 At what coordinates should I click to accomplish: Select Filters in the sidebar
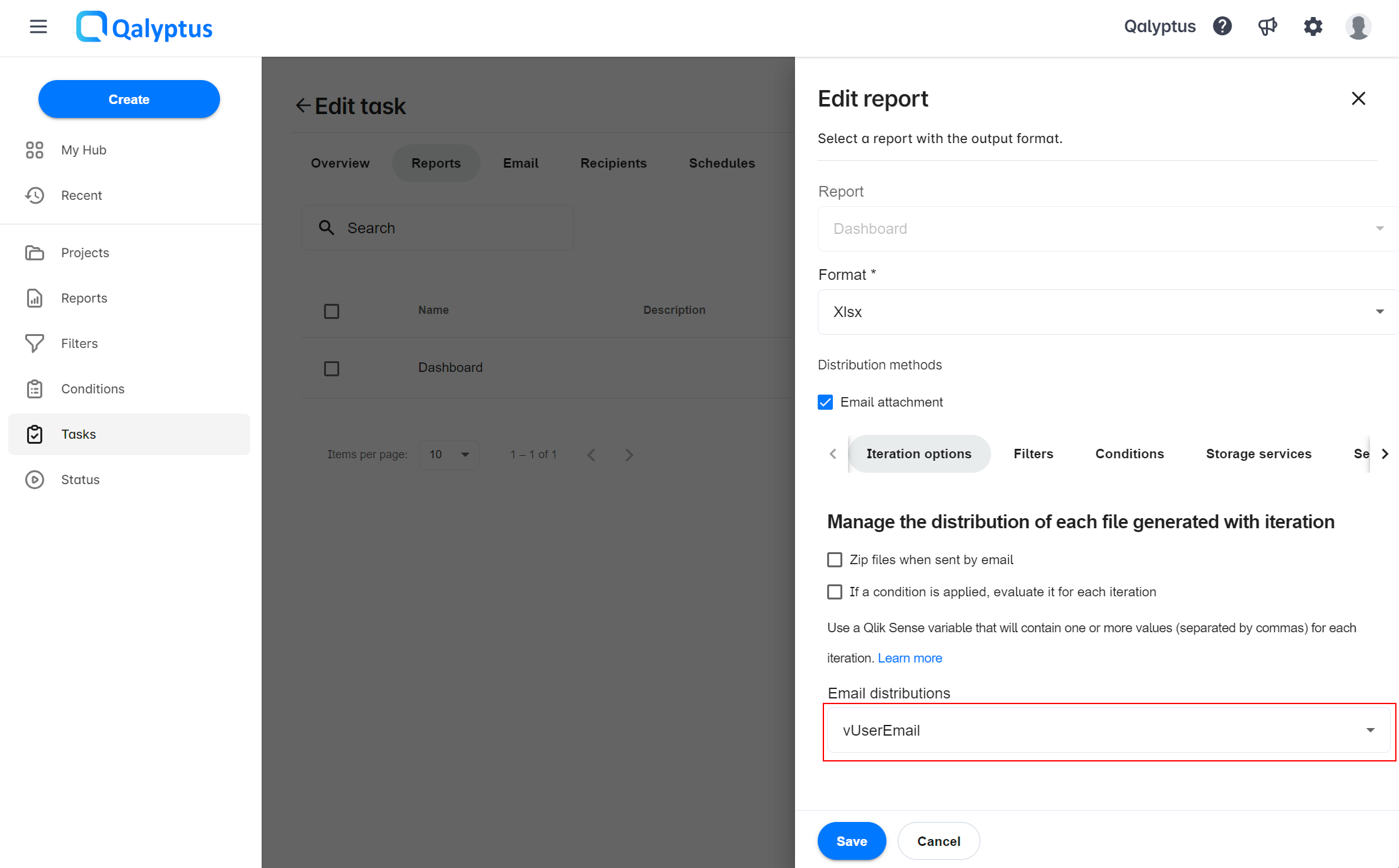coord(79,343)
